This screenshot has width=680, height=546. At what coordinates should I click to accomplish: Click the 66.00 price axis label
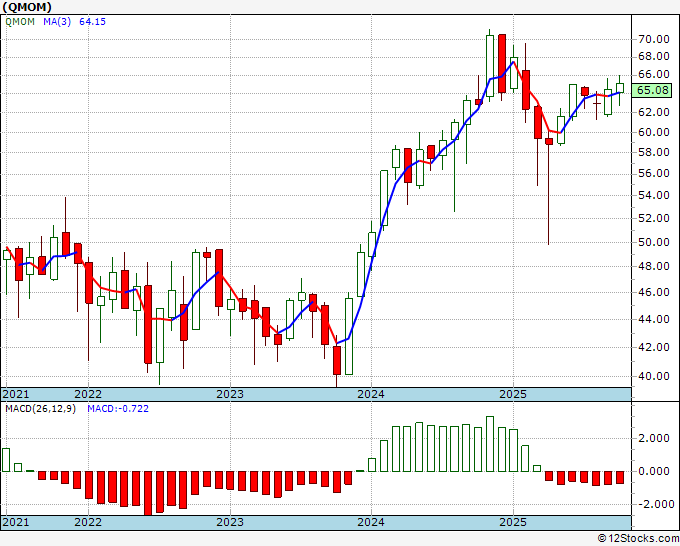click(x=654, y=75)
